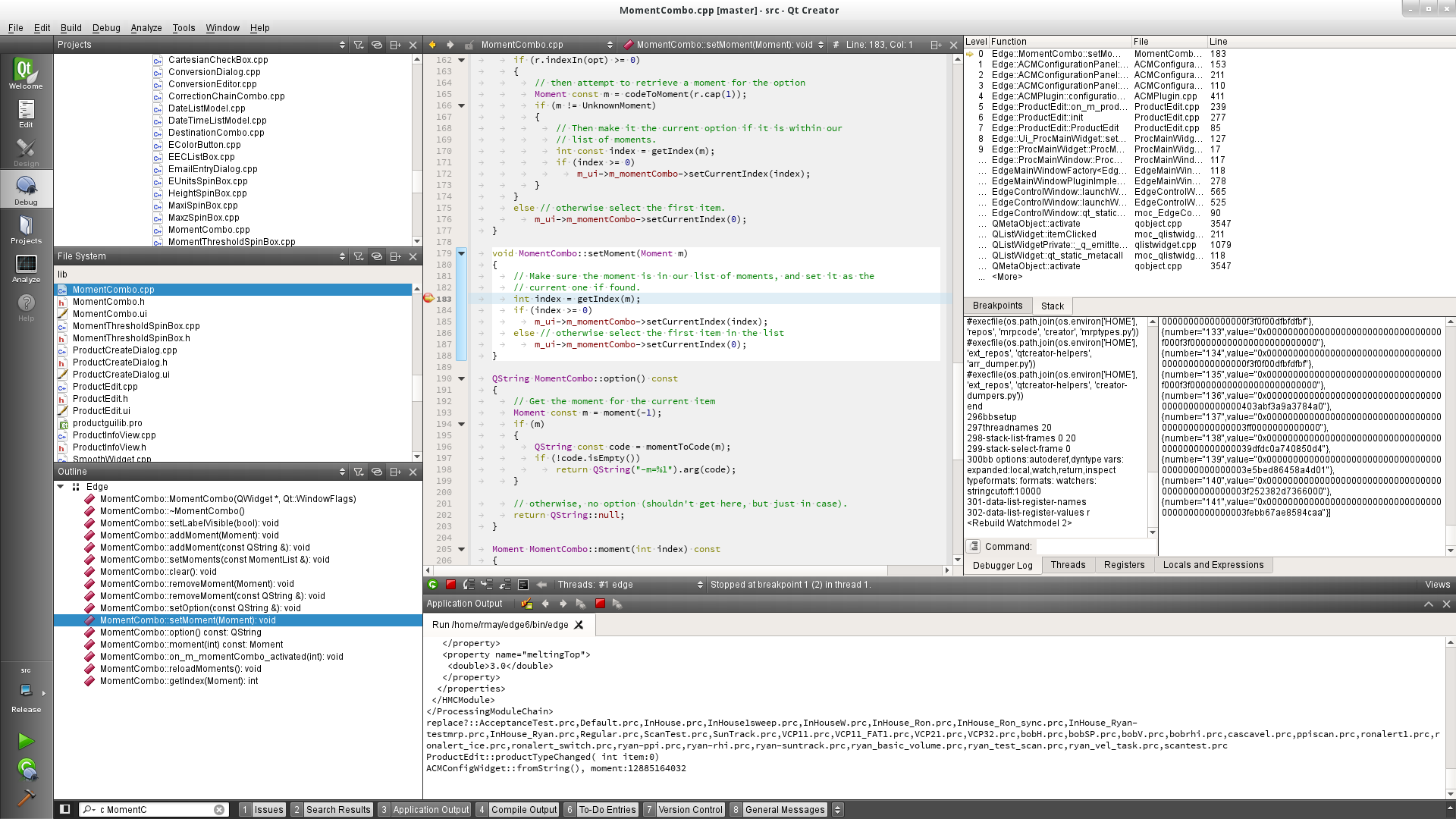Collapse the Edge node in Outline

[x=61, y=487]
